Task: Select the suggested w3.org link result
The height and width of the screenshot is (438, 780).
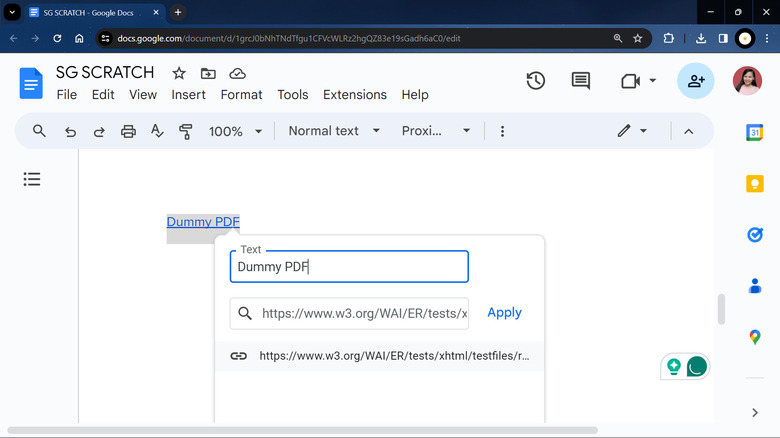Action: (379, 356)
